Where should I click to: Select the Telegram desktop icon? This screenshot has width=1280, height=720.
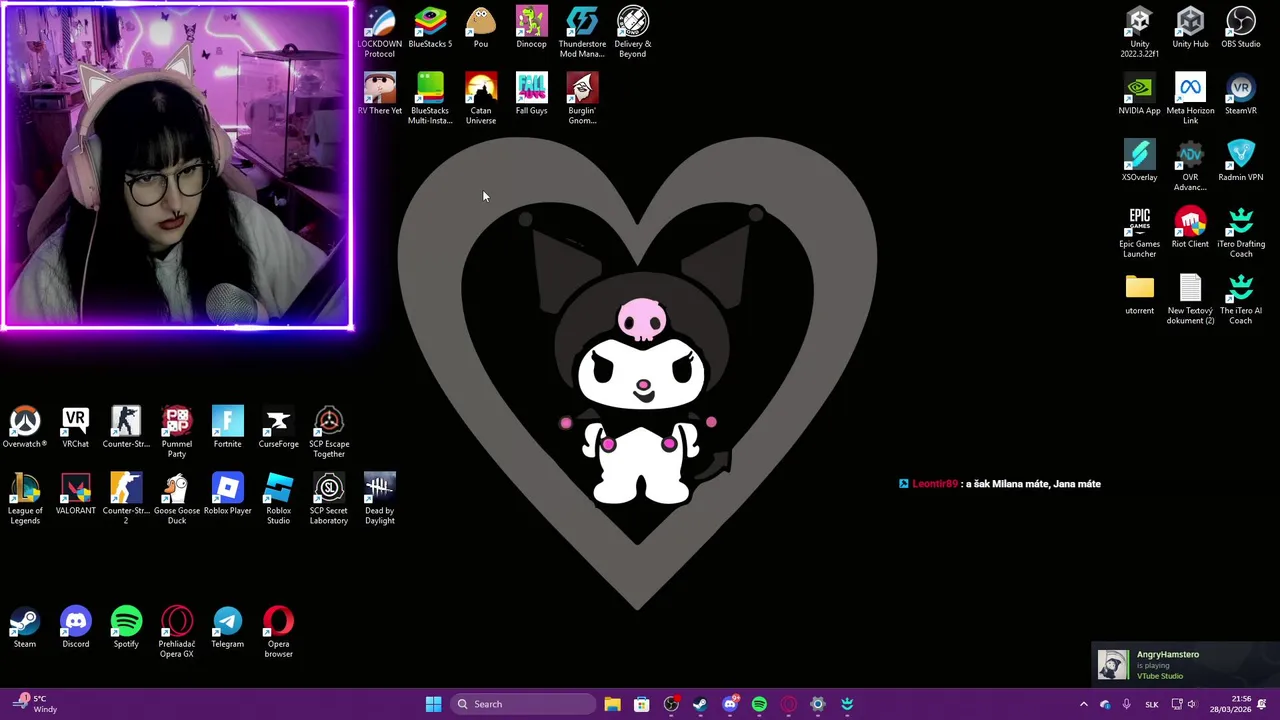pos(228,627)
